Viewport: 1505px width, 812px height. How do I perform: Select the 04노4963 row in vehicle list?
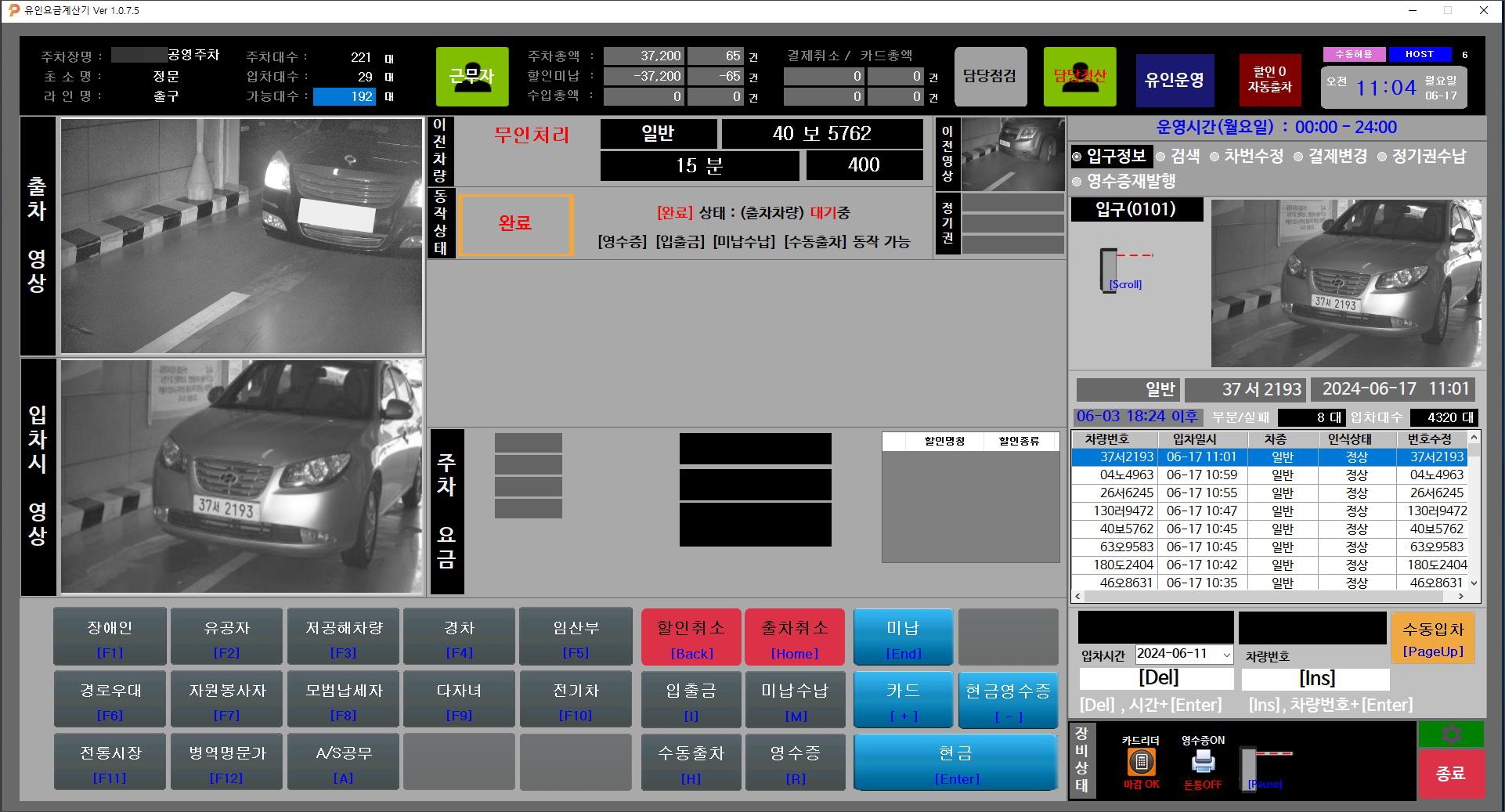point(1269,475)
